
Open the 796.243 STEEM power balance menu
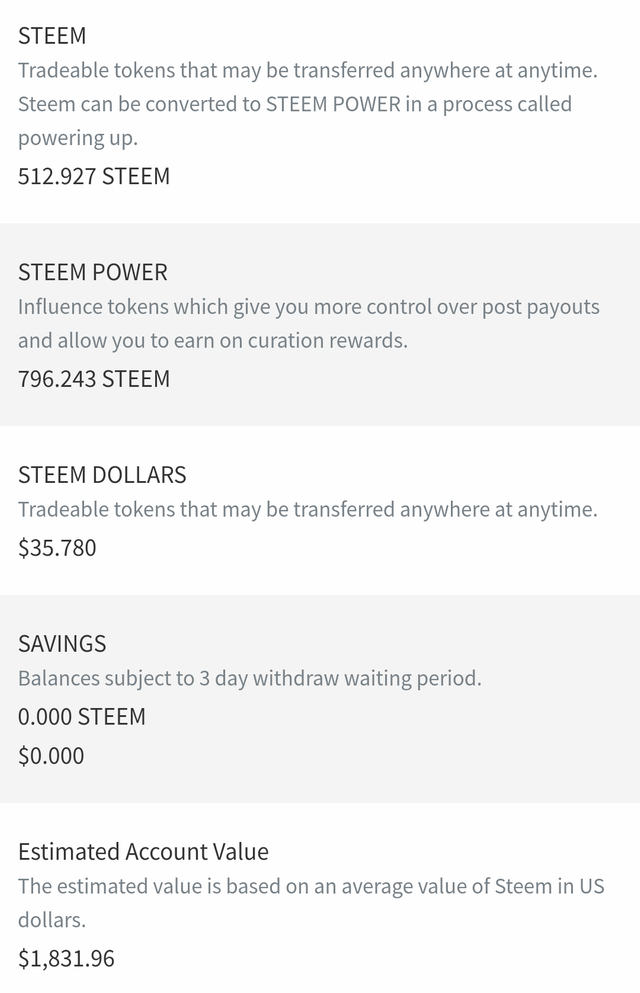click(x=94, y=379)
